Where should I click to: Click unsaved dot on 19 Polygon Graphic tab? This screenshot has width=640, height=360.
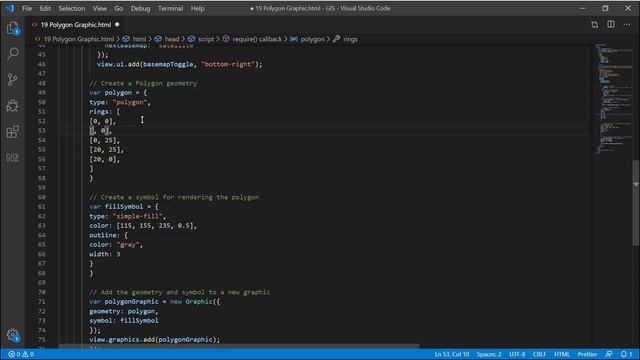click(117, 24)
